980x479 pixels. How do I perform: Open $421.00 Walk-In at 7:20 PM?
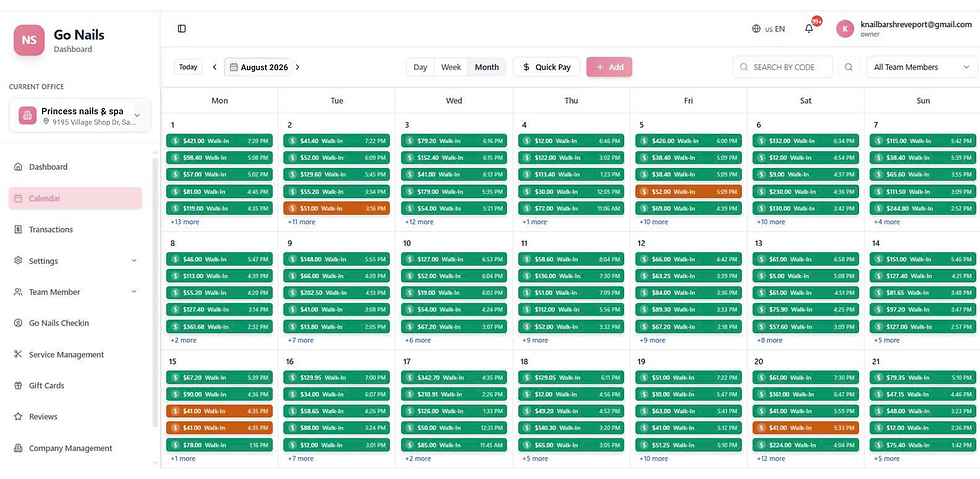[219, 141]
